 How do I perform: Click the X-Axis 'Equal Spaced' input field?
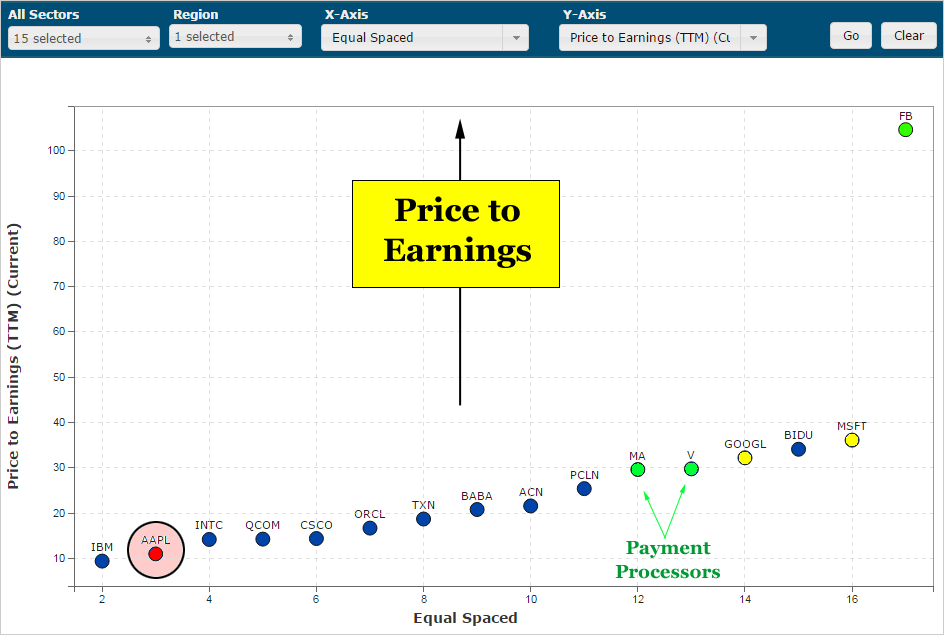coord(412,37)
